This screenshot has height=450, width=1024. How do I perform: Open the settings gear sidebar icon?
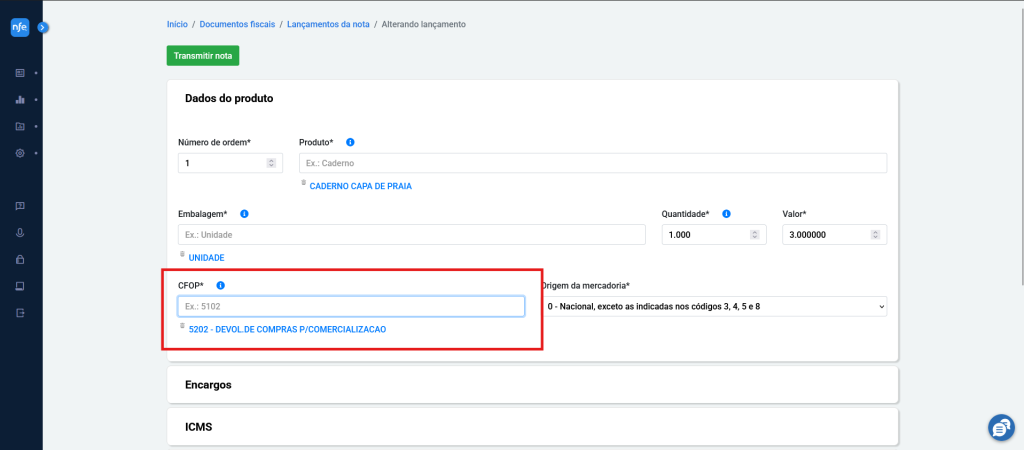point(20,153)
